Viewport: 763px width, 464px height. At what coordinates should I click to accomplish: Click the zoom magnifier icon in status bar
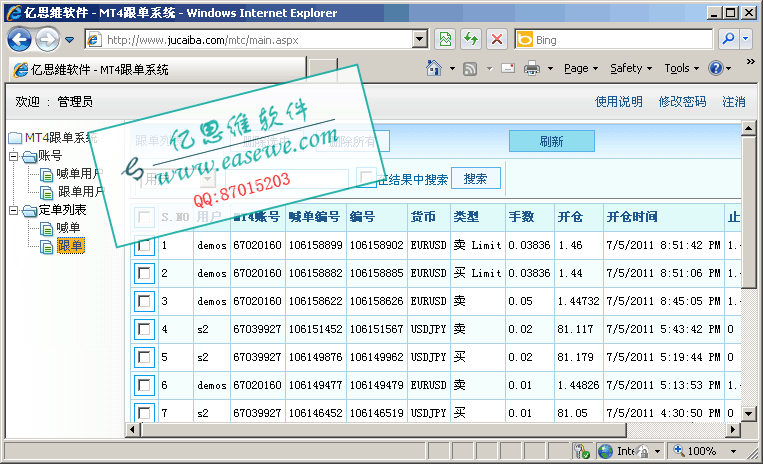[678, 450]
